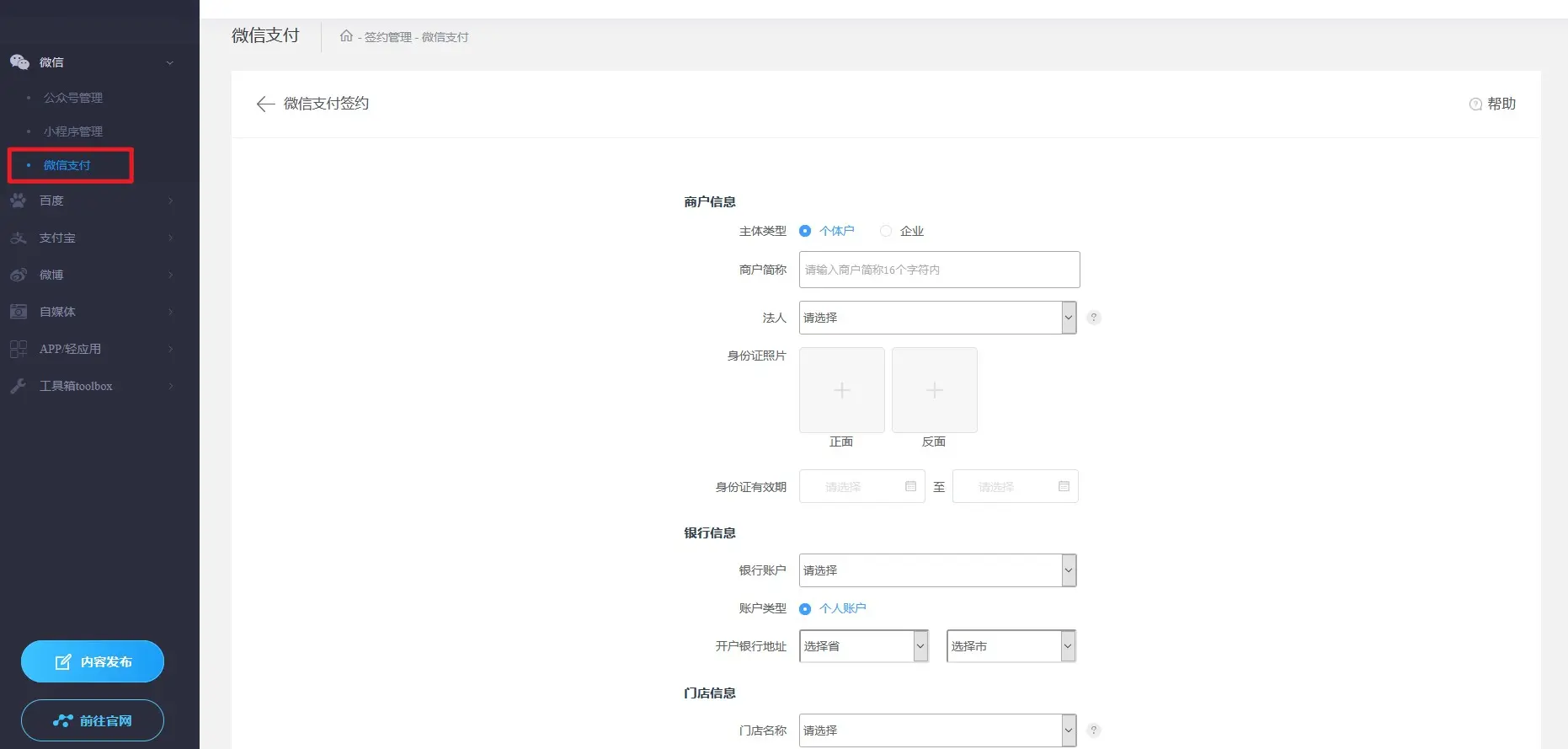Screen dimensions: 1568x749
Task: Open the 帮助 help link
Action: coord(1492,104)
